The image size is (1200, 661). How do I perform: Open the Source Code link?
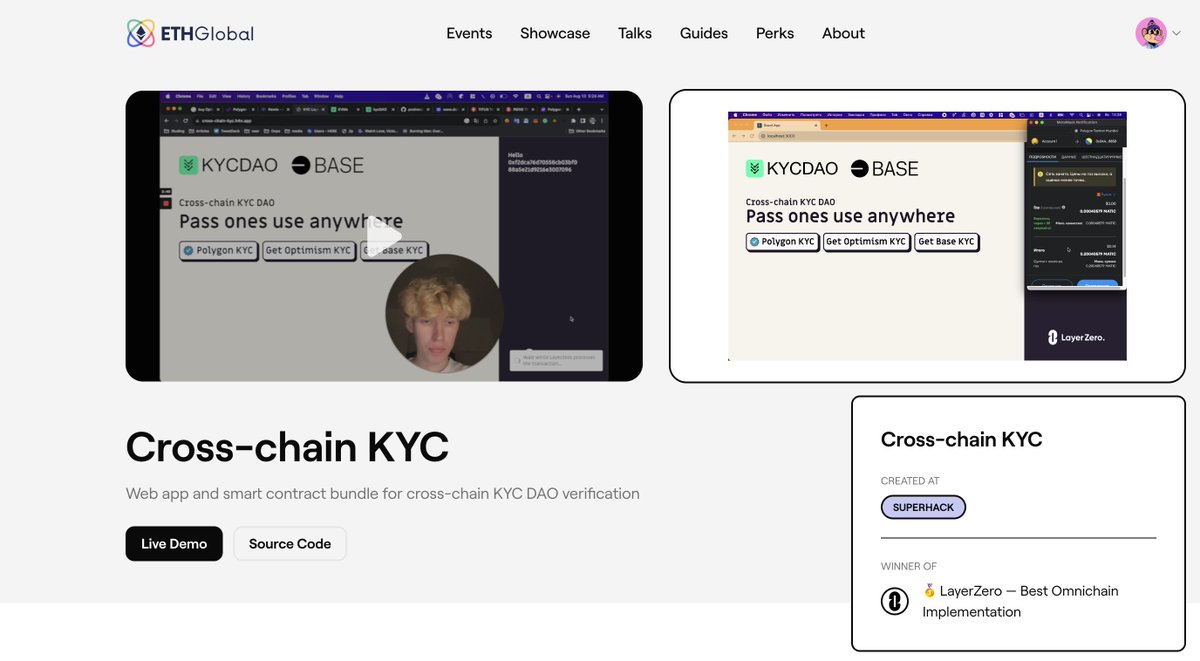click(290, 544)
